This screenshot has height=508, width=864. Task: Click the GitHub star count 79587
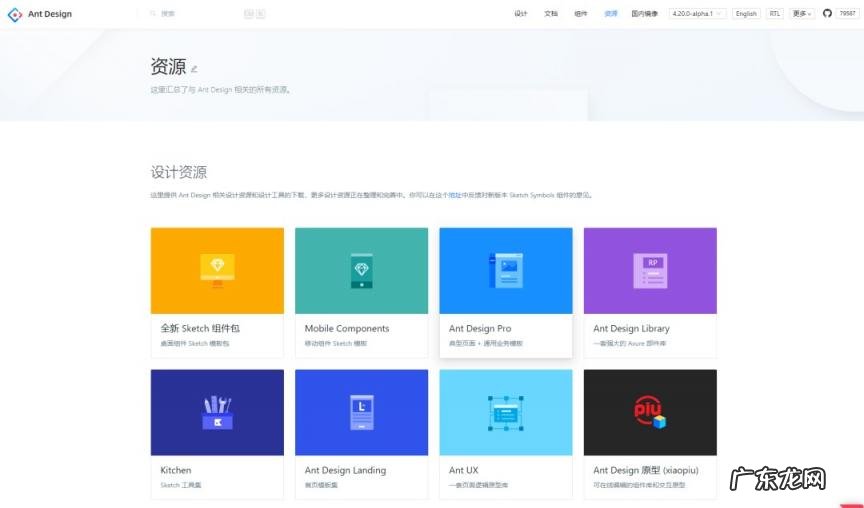point(847,13)
